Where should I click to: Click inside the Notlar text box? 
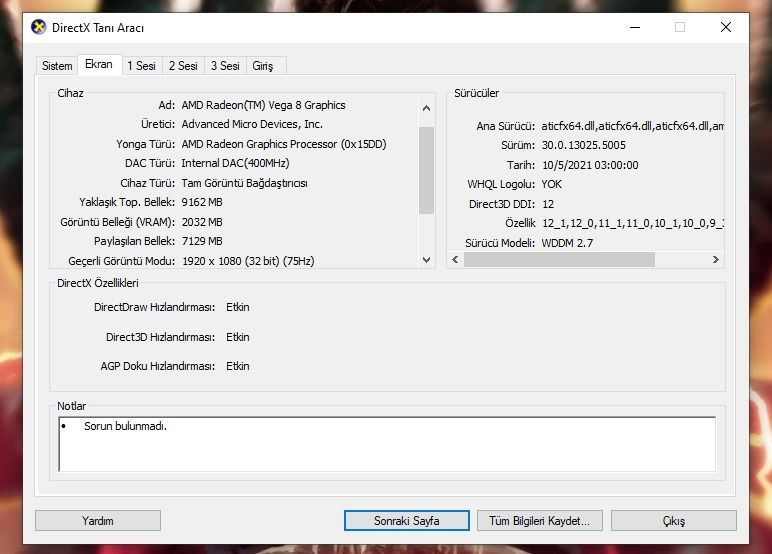click(387, 444)
